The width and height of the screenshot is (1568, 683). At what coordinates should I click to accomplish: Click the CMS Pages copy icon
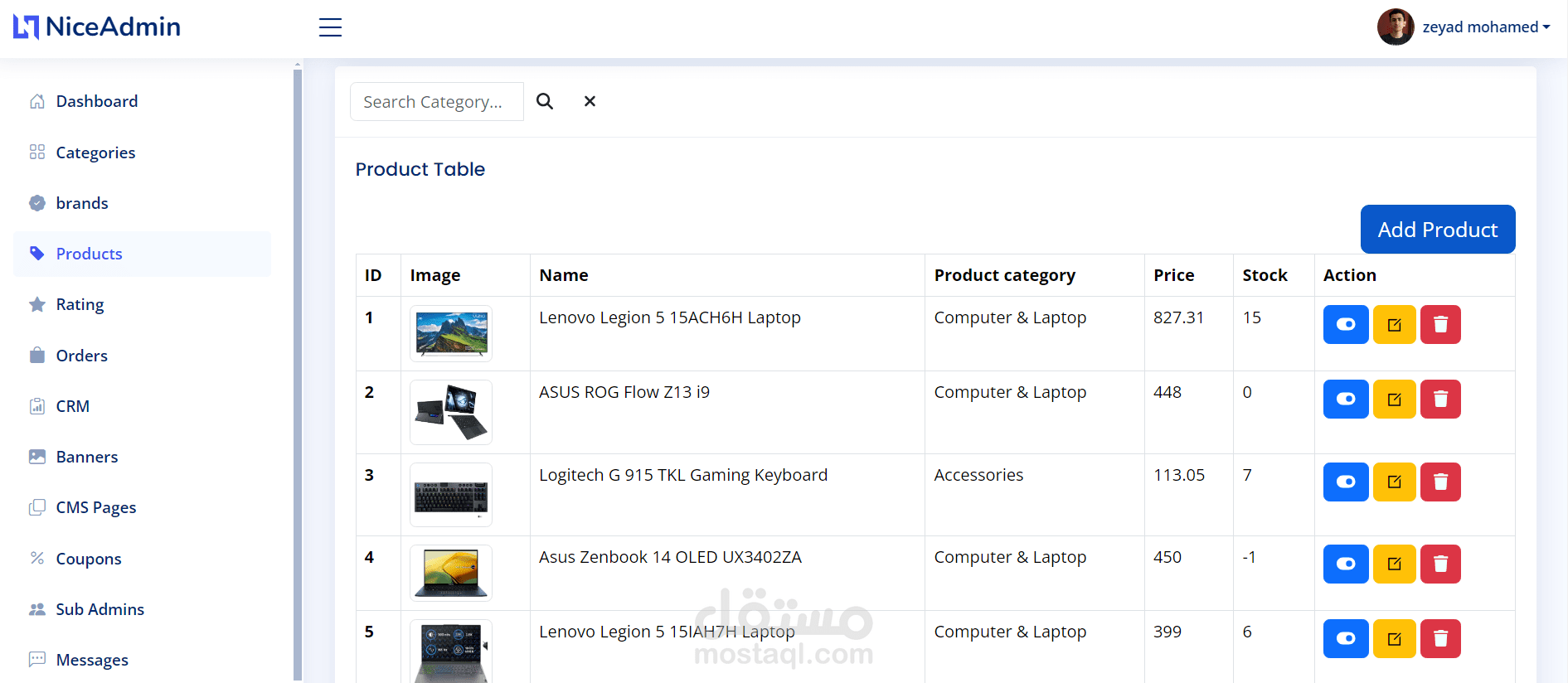point(37,507)
